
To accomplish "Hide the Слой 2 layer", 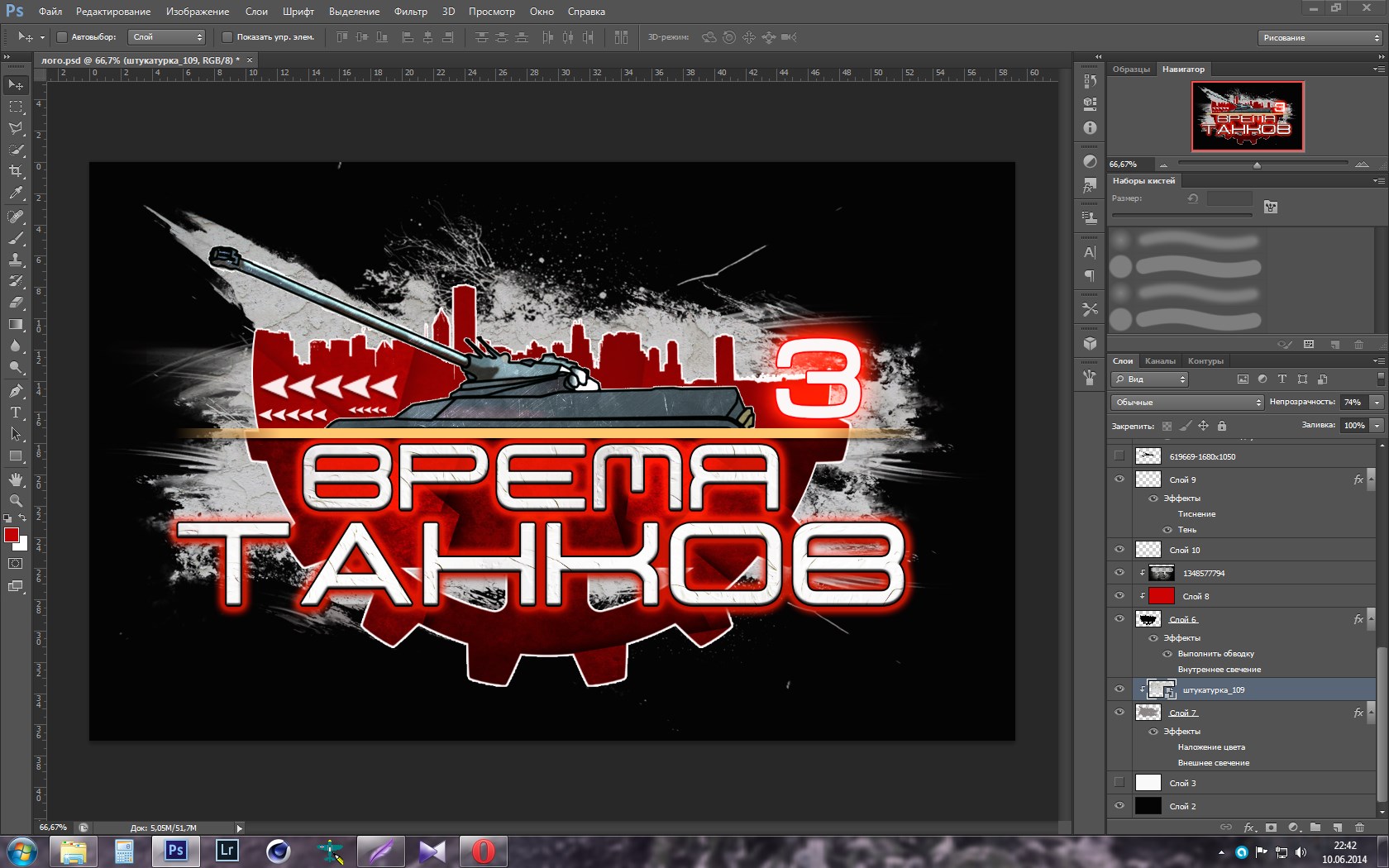I will pyautogui.click(x=1119, y=805).
